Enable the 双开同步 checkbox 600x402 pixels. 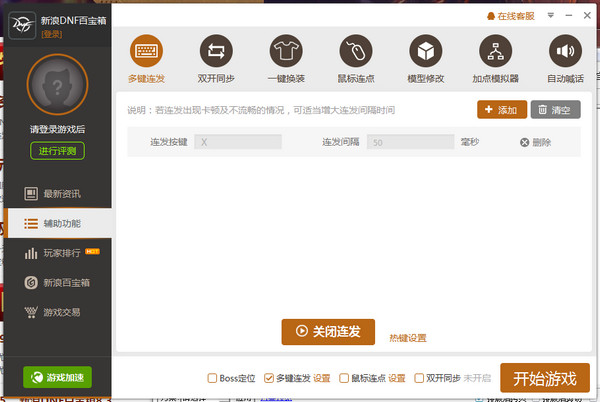[419, 378]
